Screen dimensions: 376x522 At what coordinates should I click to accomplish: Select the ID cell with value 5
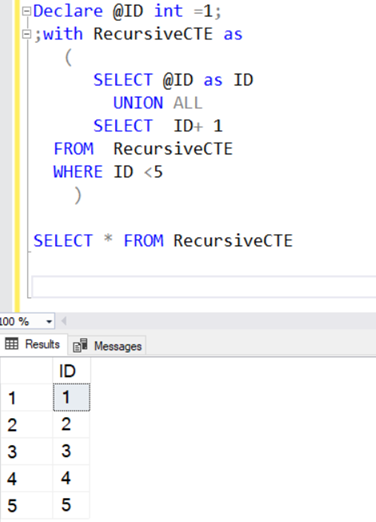tap(71, 505)
